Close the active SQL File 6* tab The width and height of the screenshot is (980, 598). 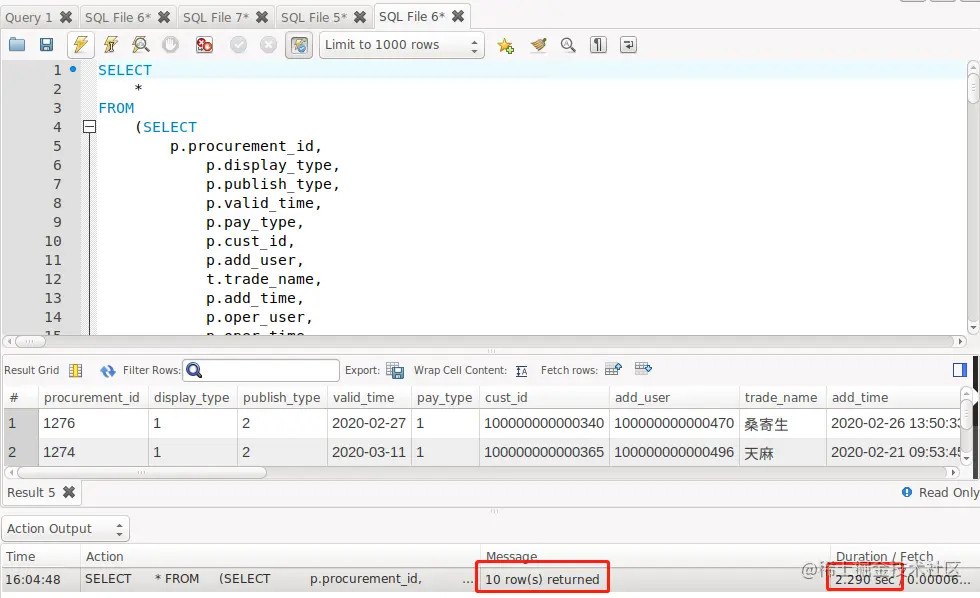pyautogui.click(x=458, y=16)
